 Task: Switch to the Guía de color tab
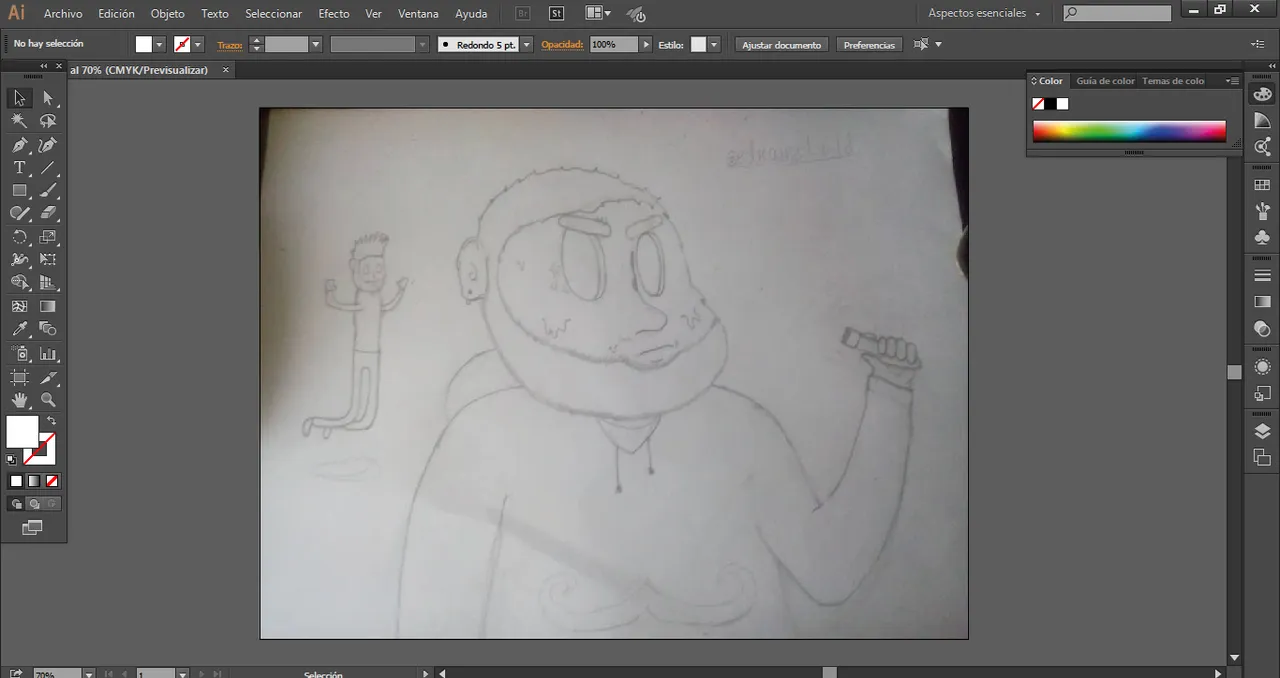tap(1105, 81)
